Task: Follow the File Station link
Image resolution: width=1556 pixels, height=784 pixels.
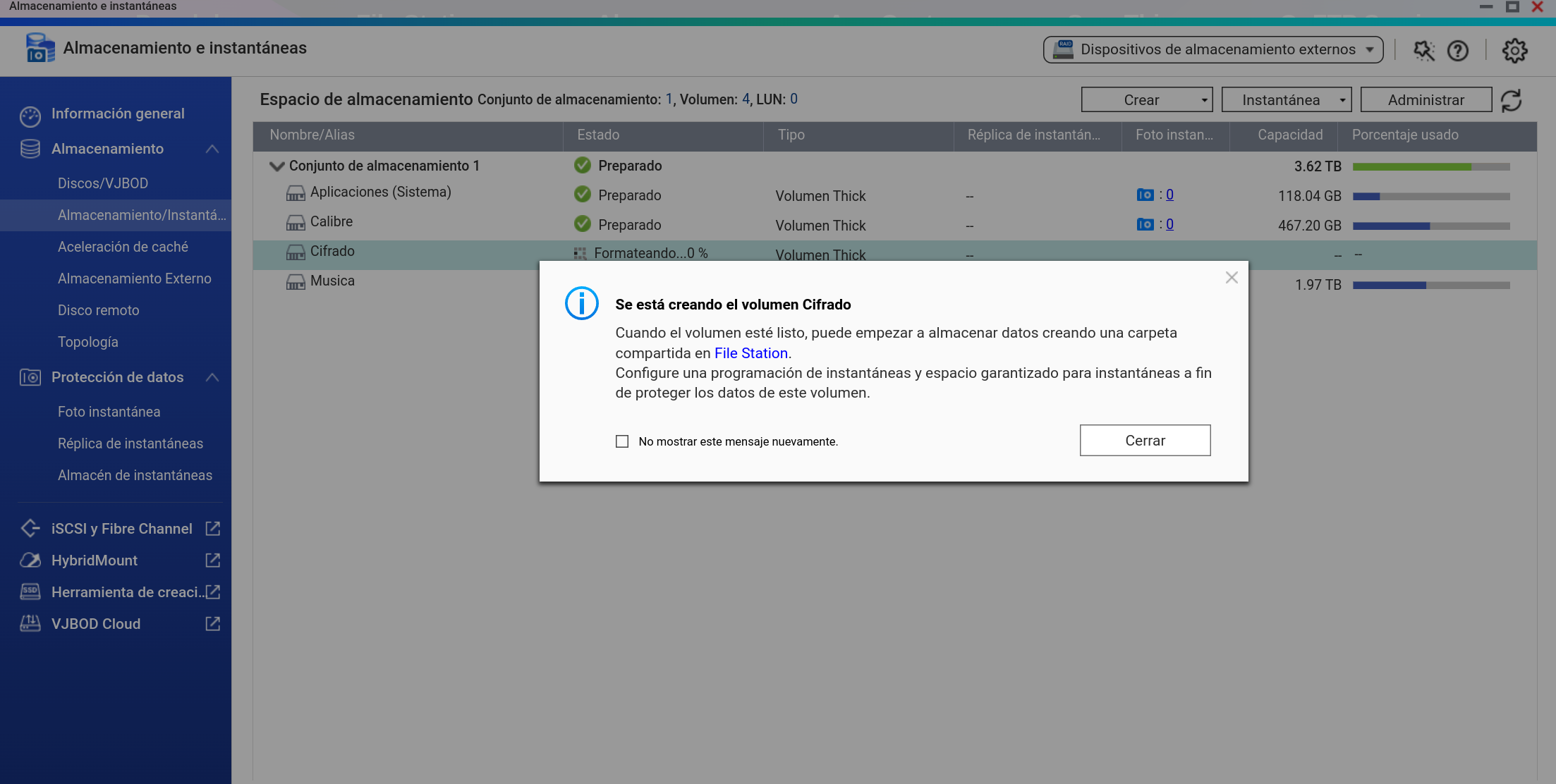Action: pyautogui.click(x=750, y=353)
